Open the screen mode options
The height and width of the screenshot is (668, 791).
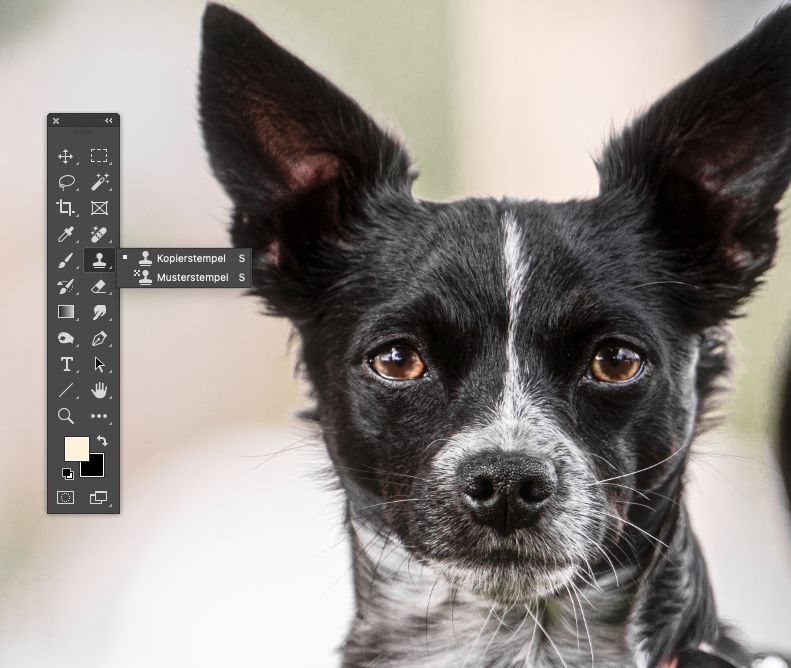99,497
